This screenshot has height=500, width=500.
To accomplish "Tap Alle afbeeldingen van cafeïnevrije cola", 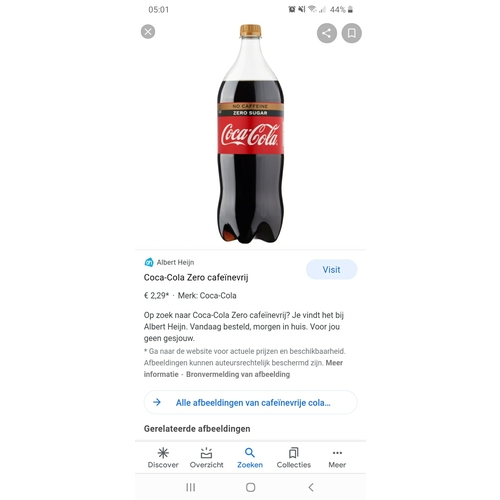I will click(251, 402).
